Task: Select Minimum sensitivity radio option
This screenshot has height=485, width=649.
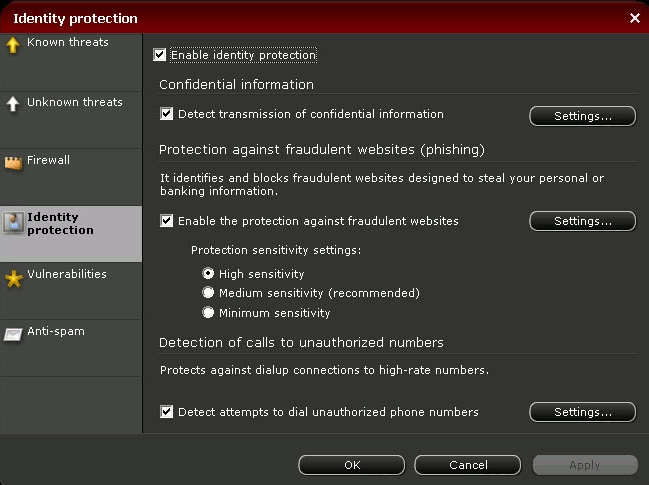Action: tap(208, 312)
